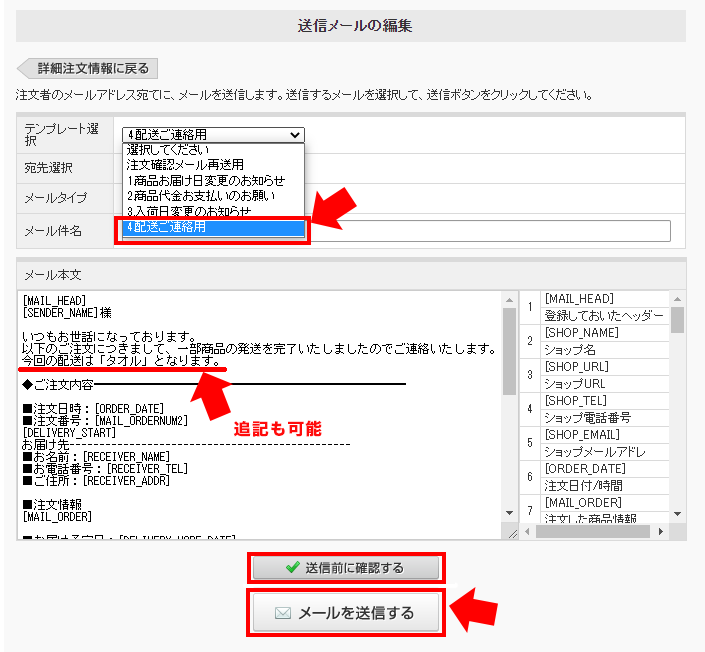705x652 pixels.
Task: Open the テンプレート選択 dropdown
Action: [213, 134]
